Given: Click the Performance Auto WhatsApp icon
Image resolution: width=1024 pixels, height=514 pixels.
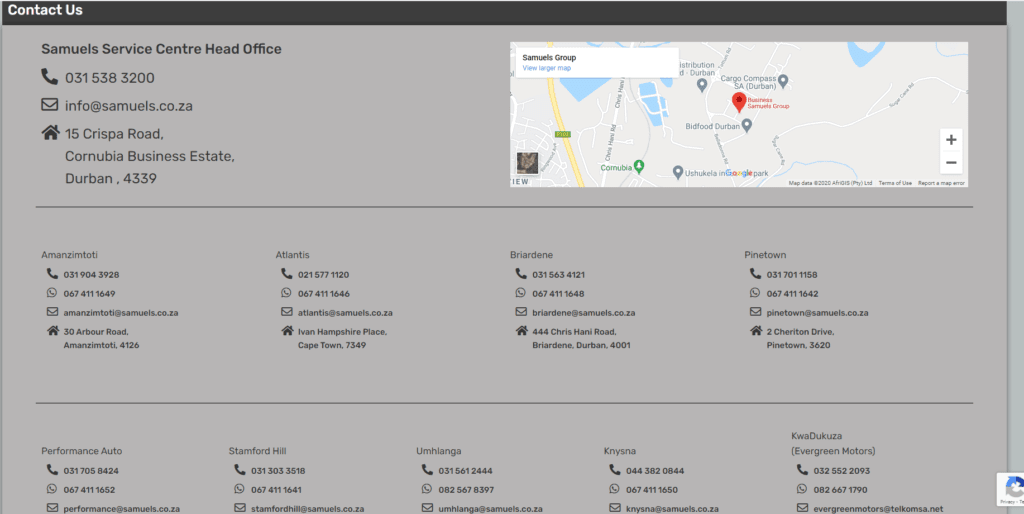Looking at the screenshot, I should [x=52, y=489].
